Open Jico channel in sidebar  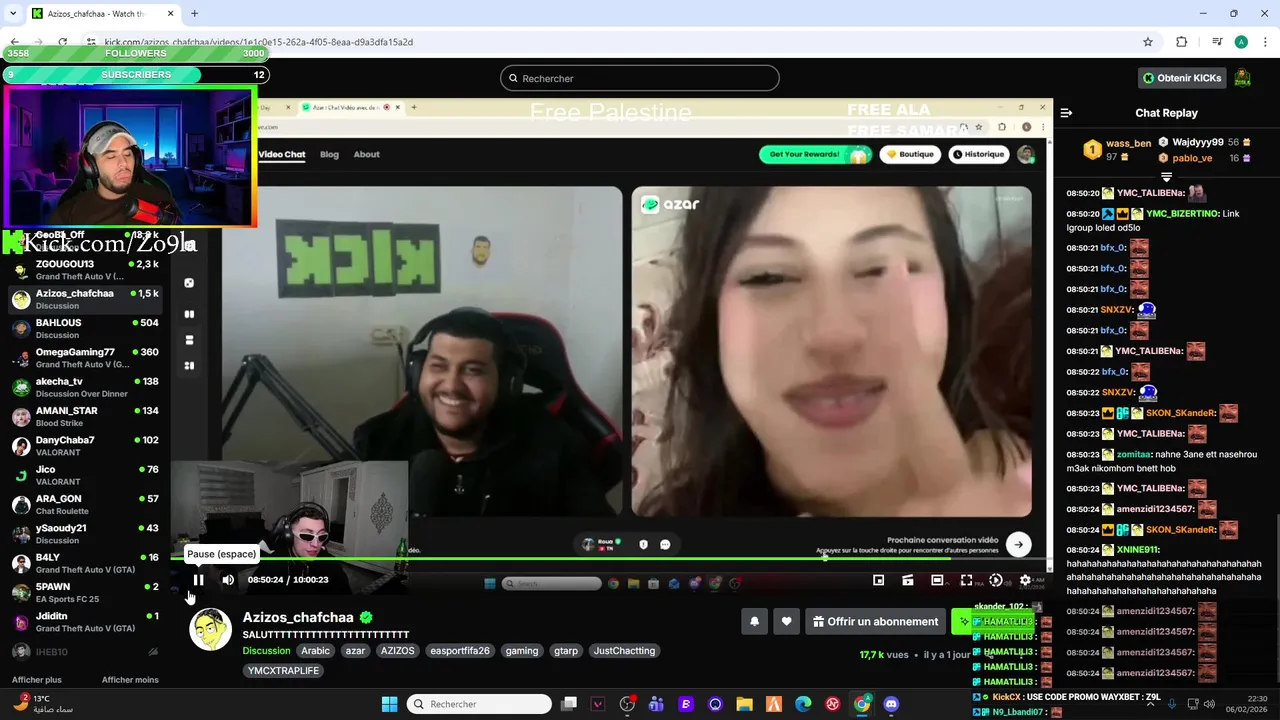pyautogui.click(x=85, y=475)
